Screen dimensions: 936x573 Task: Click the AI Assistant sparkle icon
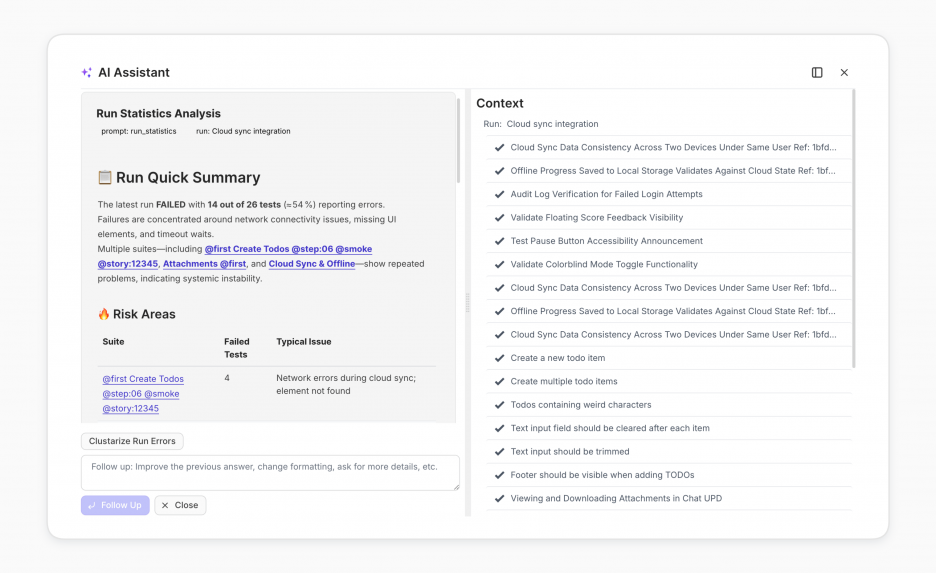[87, 72]
